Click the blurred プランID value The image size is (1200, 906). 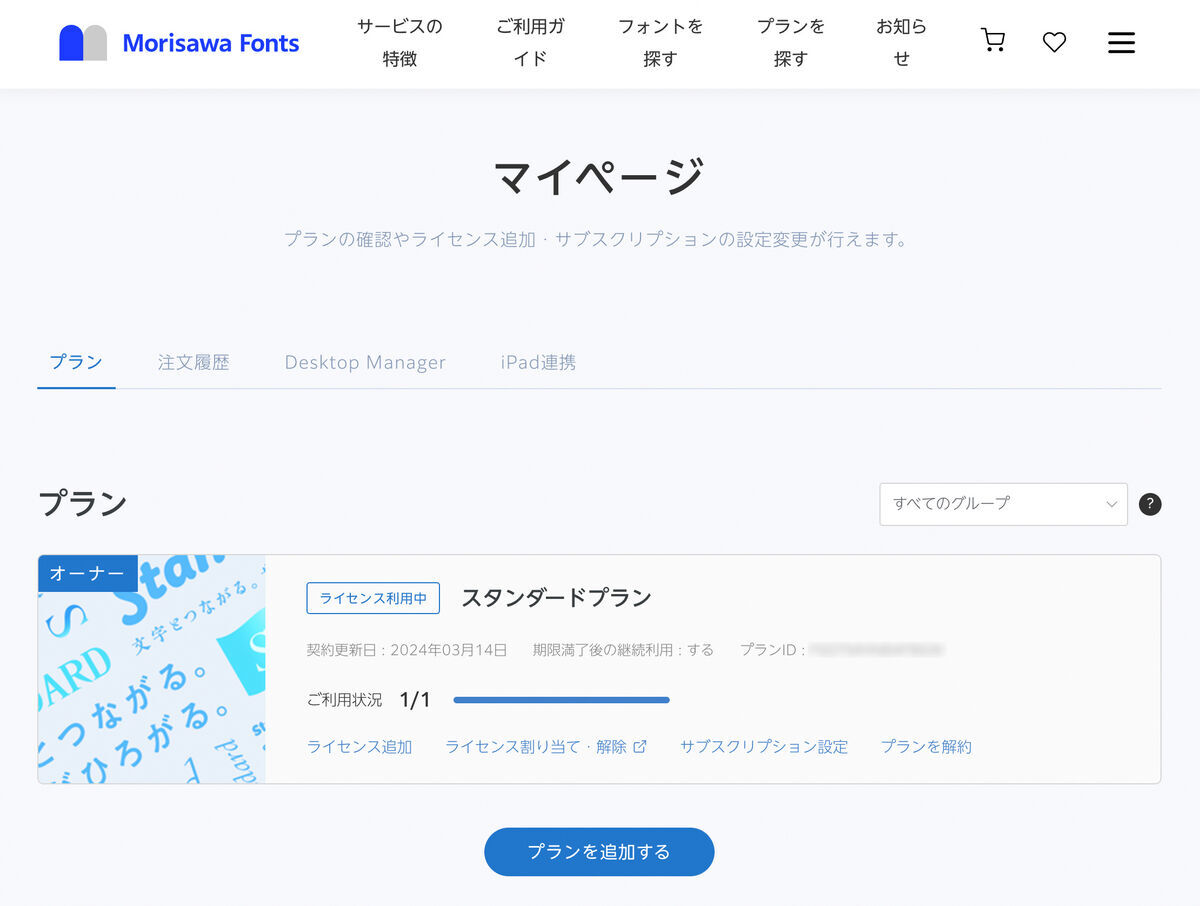coord(876,650)
